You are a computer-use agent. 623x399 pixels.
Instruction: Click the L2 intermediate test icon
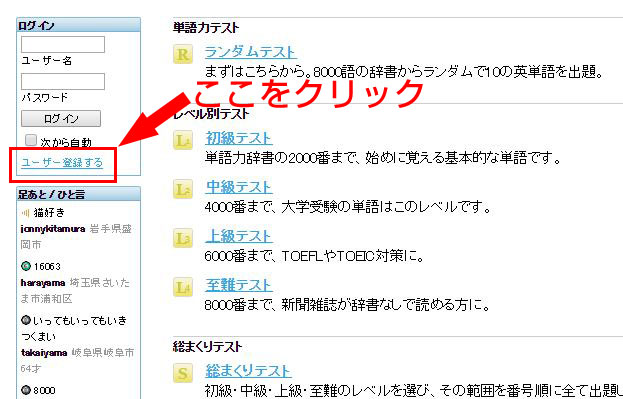point(183,189)
